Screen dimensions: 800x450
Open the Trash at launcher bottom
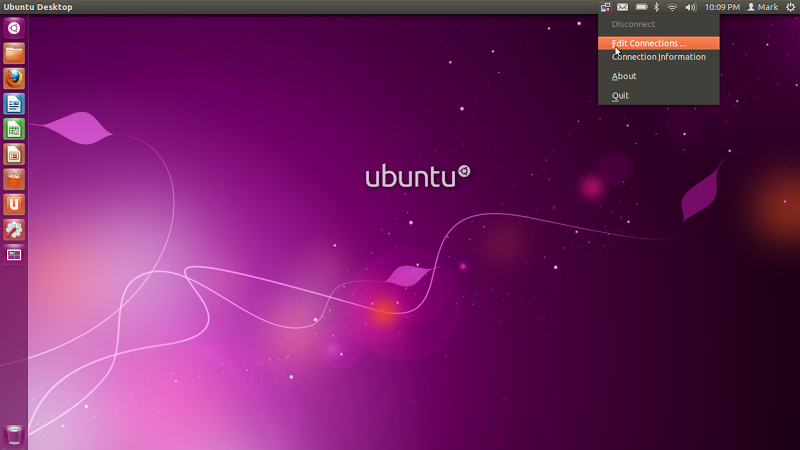(x=14, y=435)
